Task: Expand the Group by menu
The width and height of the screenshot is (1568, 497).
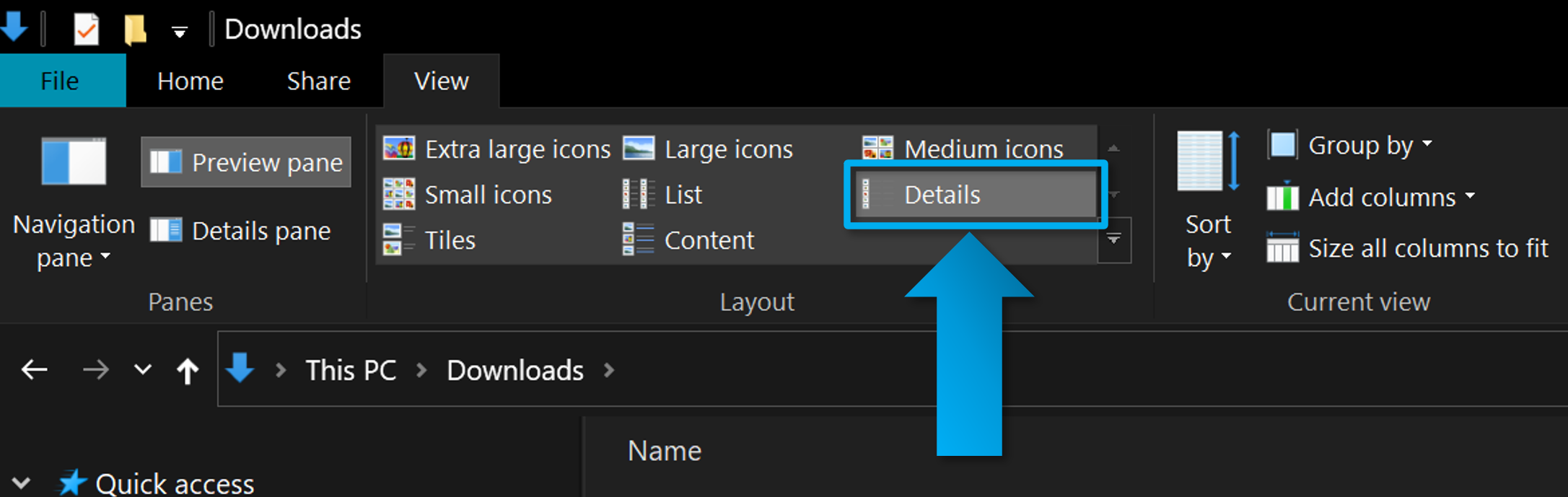Action: click(x=1350, y=146)
